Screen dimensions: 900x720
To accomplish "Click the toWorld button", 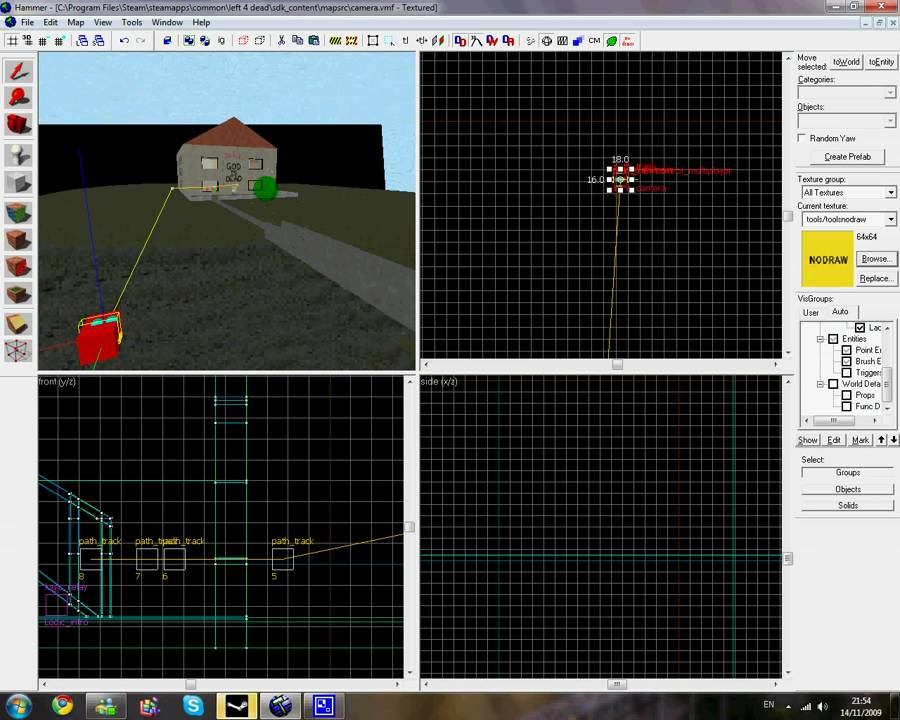I will pos(846,61).
